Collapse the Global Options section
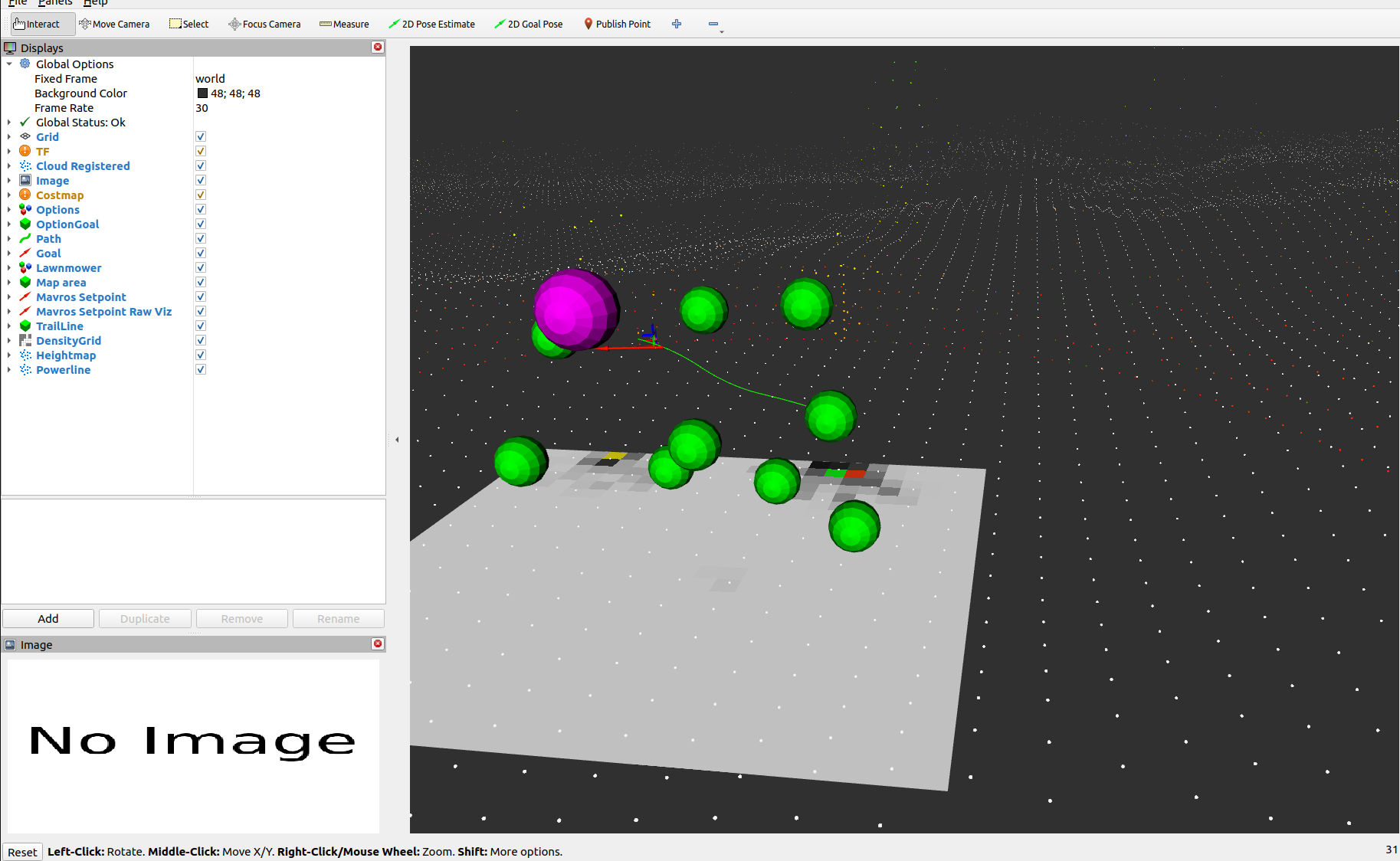 [9, 64]
